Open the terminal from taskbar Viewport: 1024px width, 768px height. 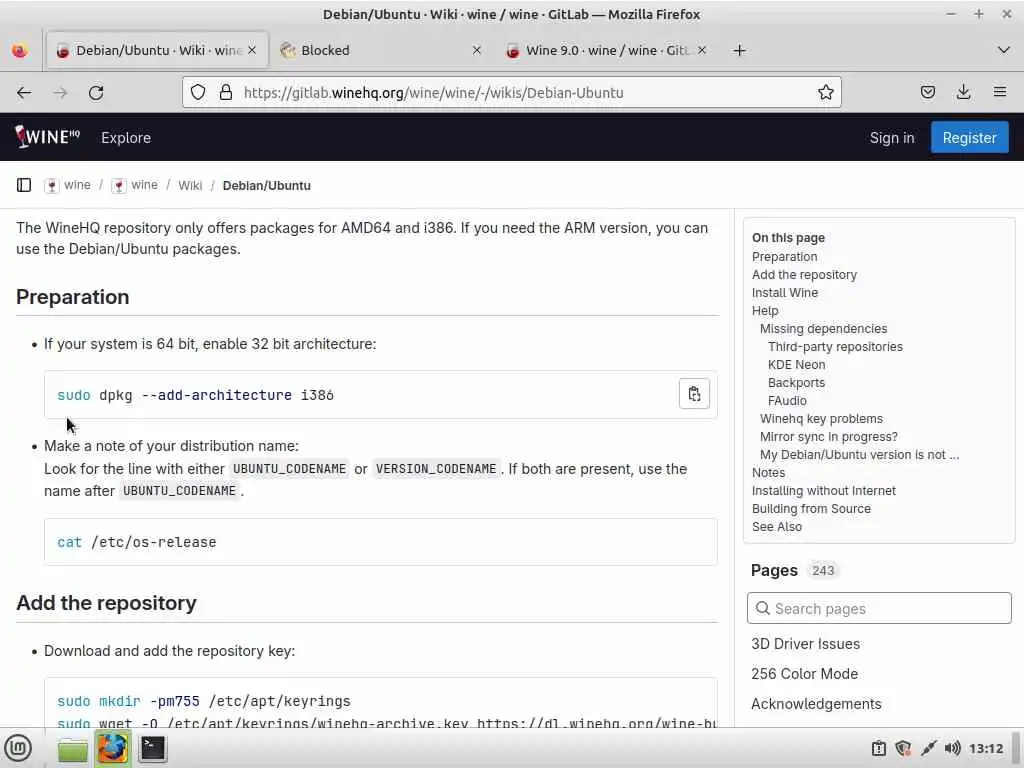click(153, 748)
